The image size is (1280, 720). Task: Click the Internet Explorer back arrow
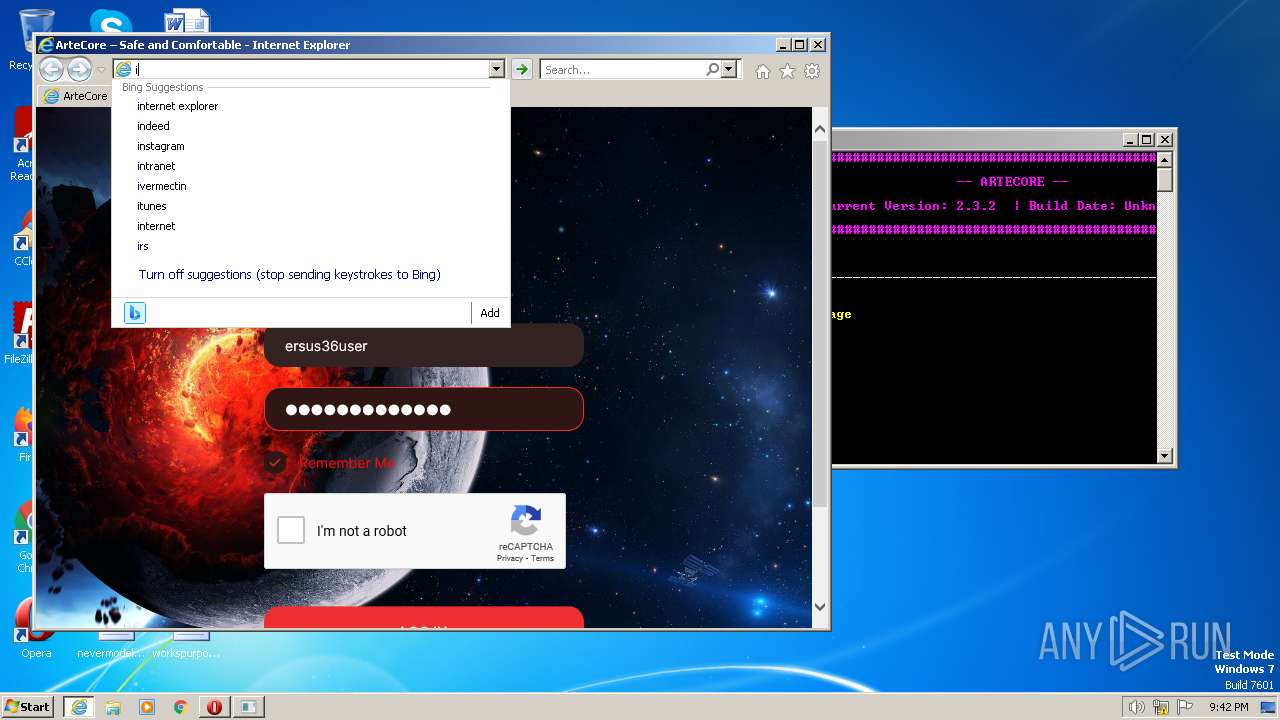pos(51,69)
